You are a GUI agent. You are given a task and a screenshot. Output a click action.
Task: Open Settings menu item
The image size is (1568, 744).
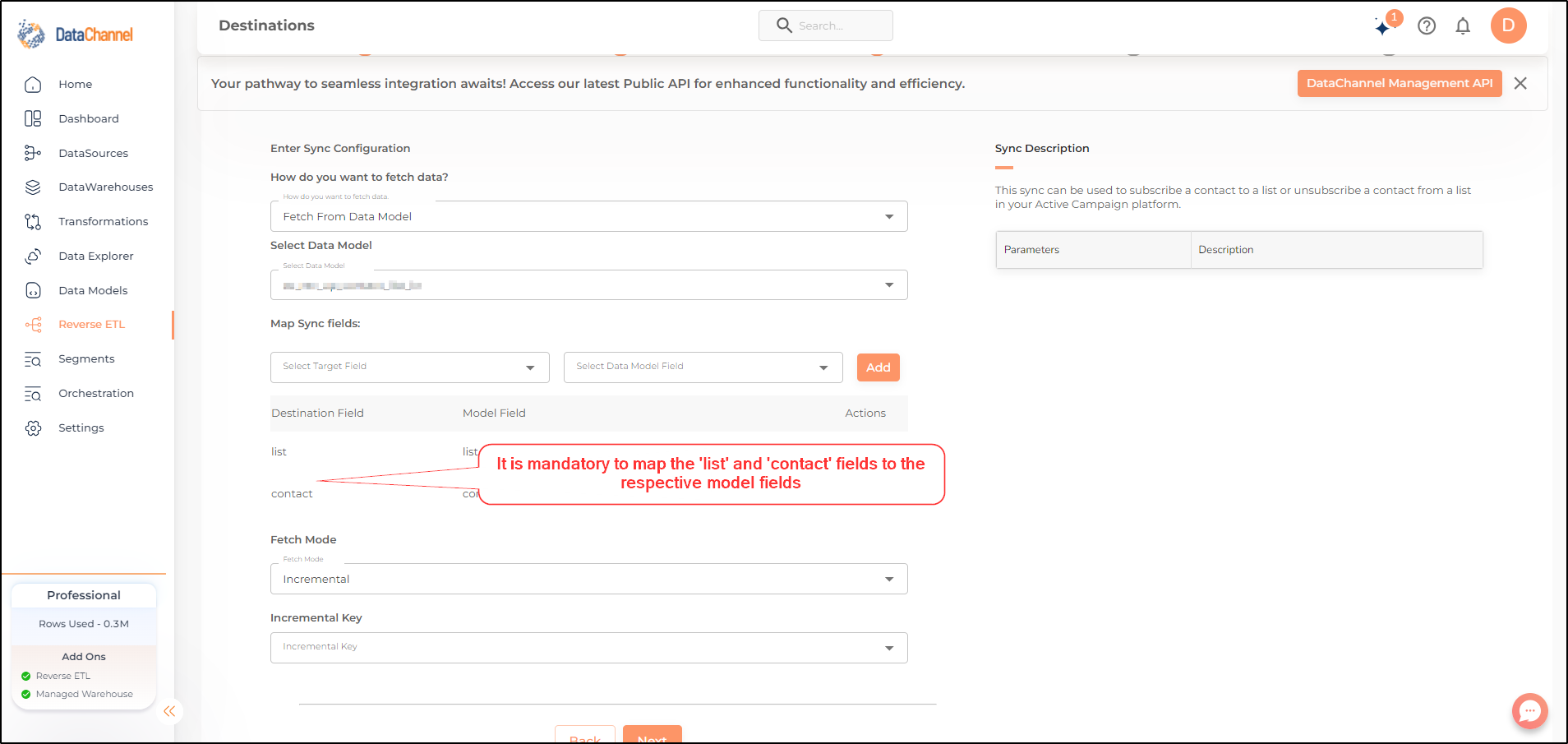click(81, 428)
